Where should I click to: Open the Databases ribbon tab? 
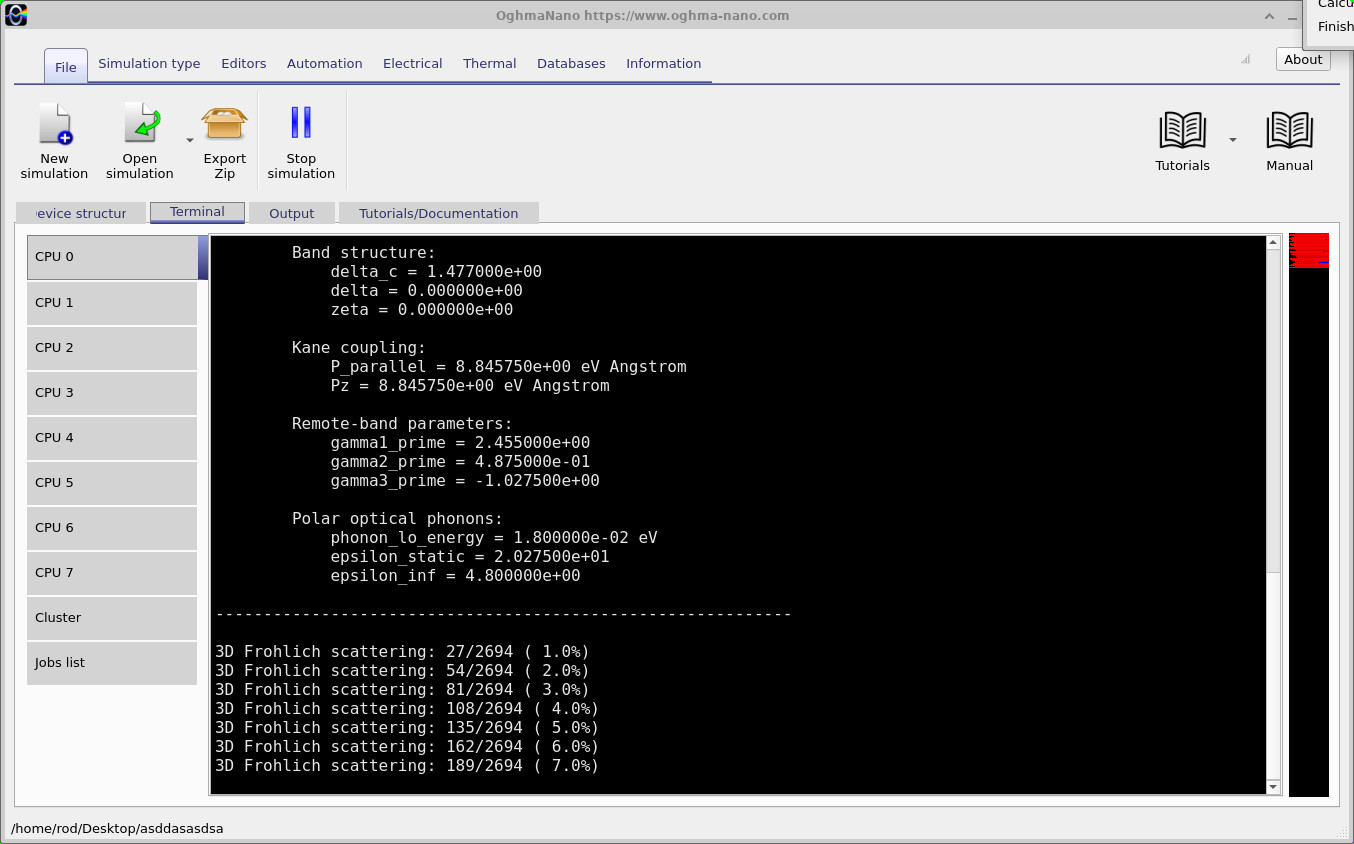571,63
